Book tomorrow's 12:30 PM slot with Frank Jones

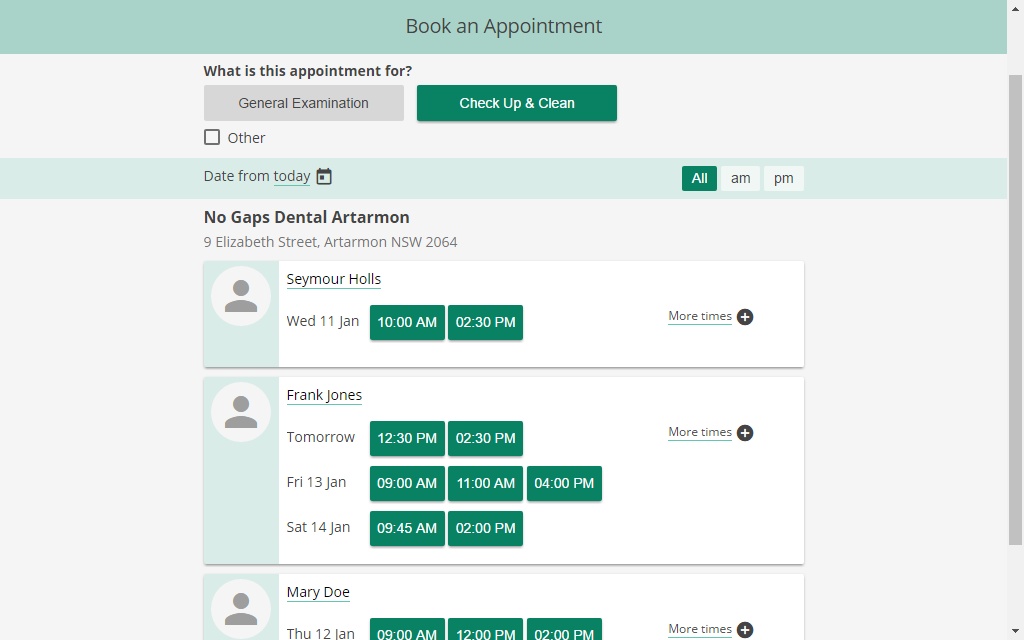click(406, 438)
